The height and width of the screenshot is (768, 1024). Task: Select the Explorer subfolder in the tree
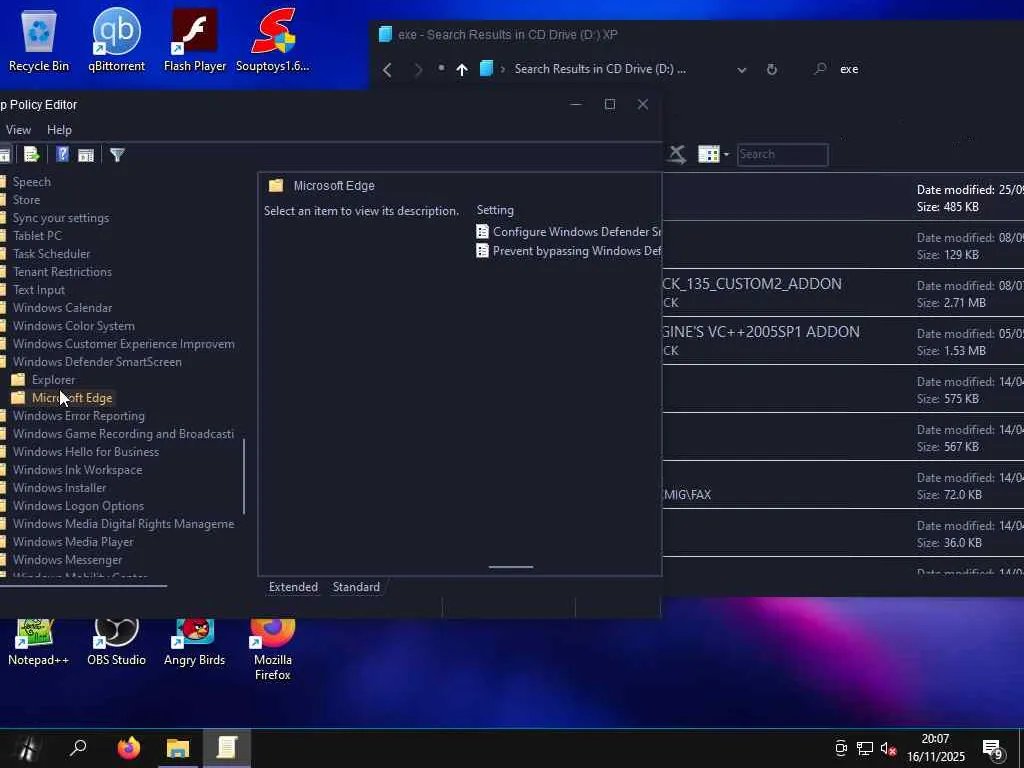pos(54,379)
